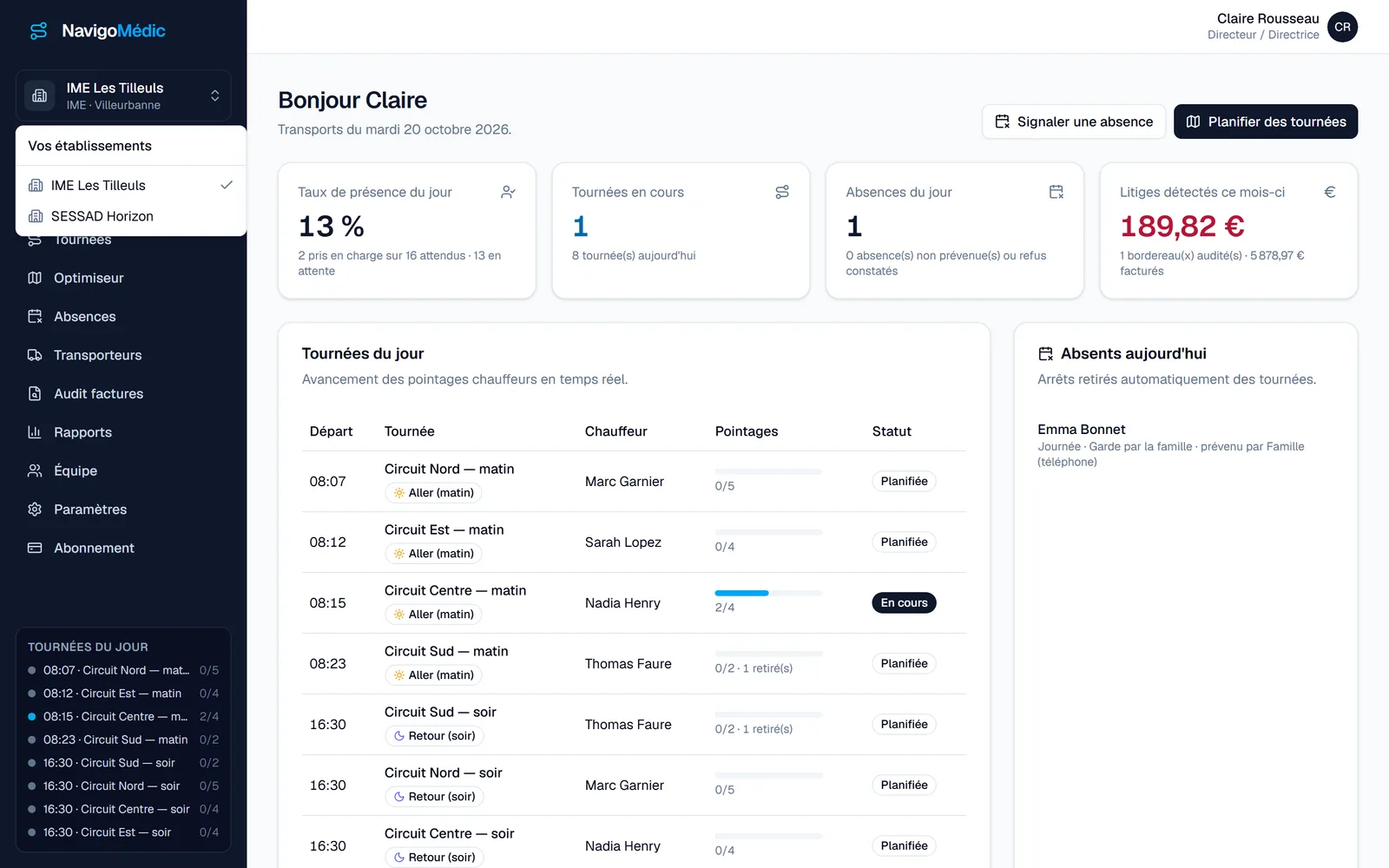
Task: Open CR user avatar menu
Action: tap(1342, 27)
